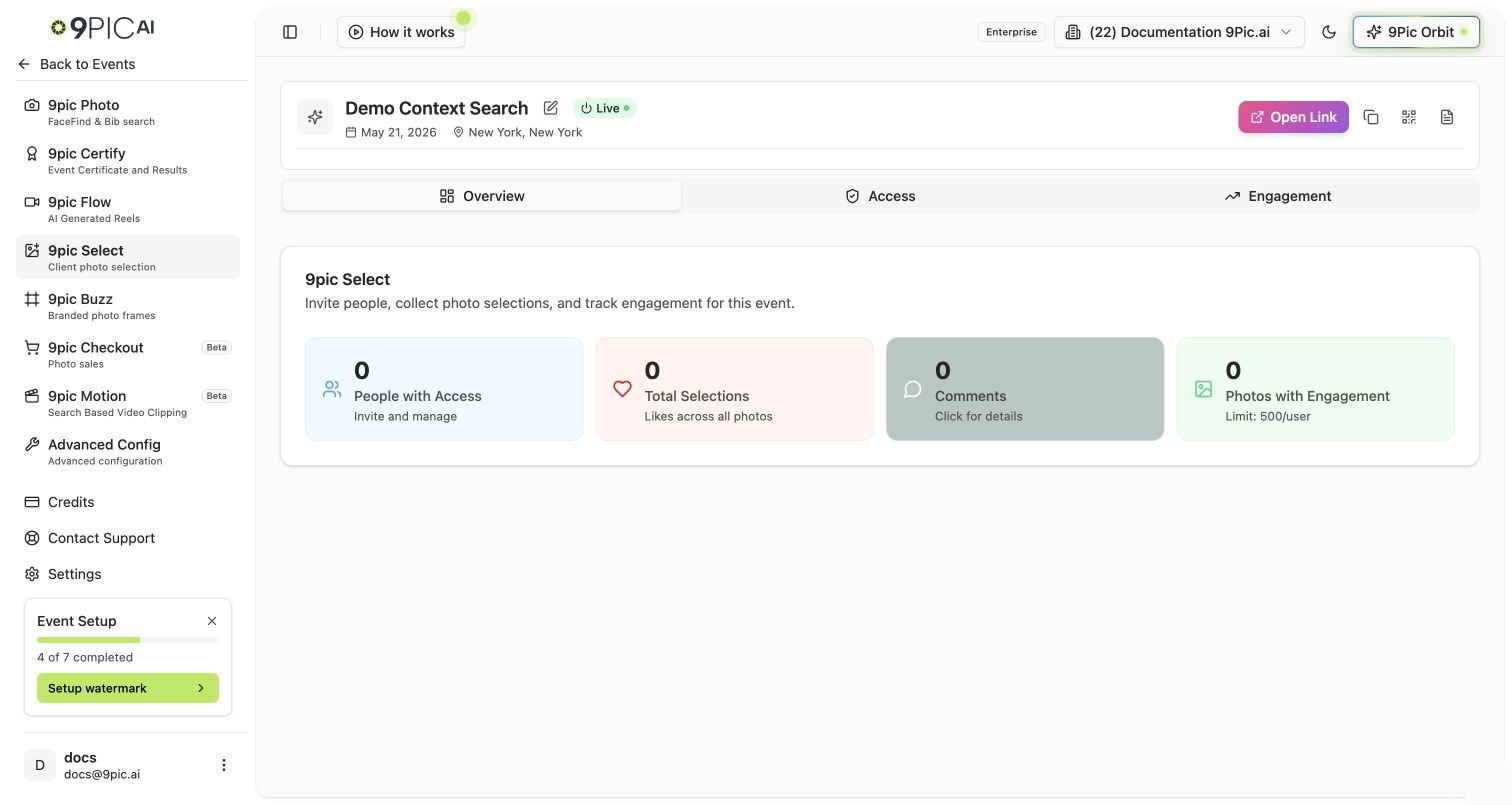Image resolution: width=1512 pixels, height=805 pixels.
Task: Open 9pic Flow AI reels
Action: (128, 209)
